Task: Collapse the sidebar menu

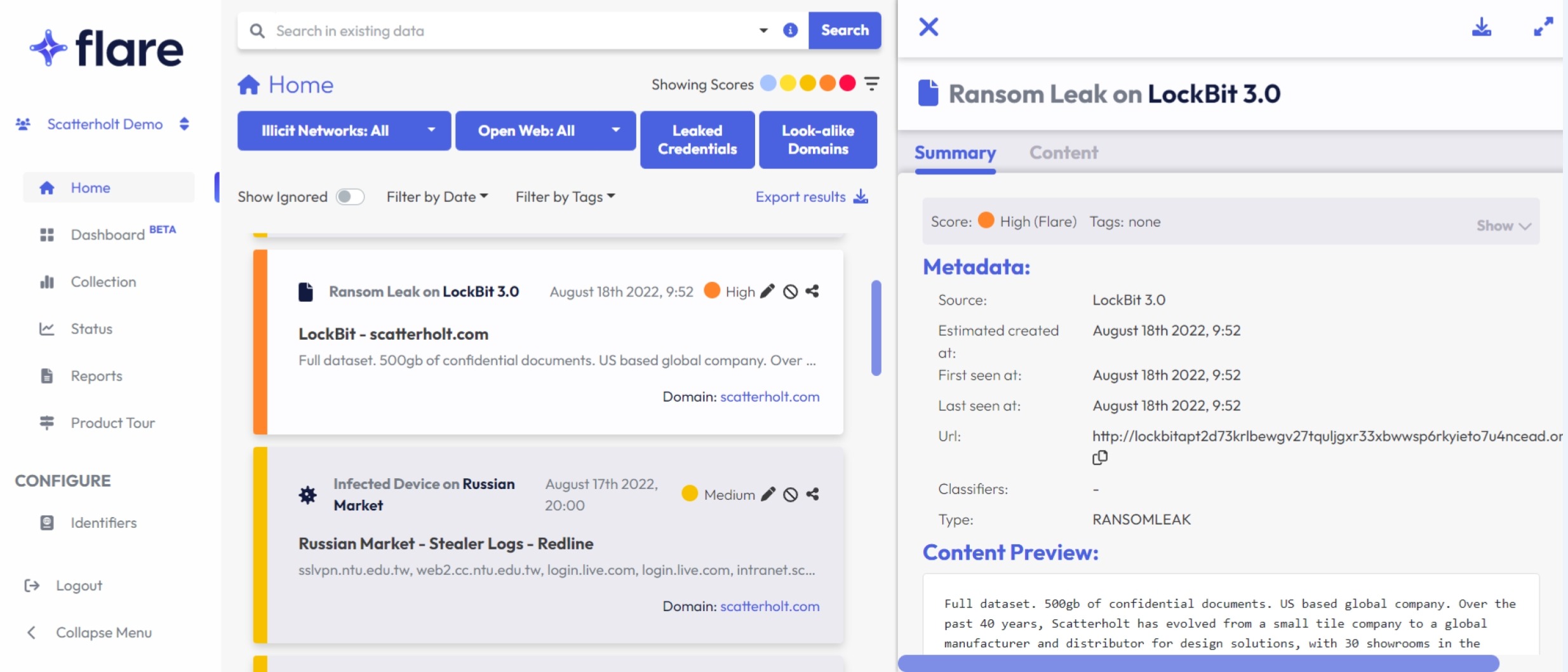Action: pos(90,633)
